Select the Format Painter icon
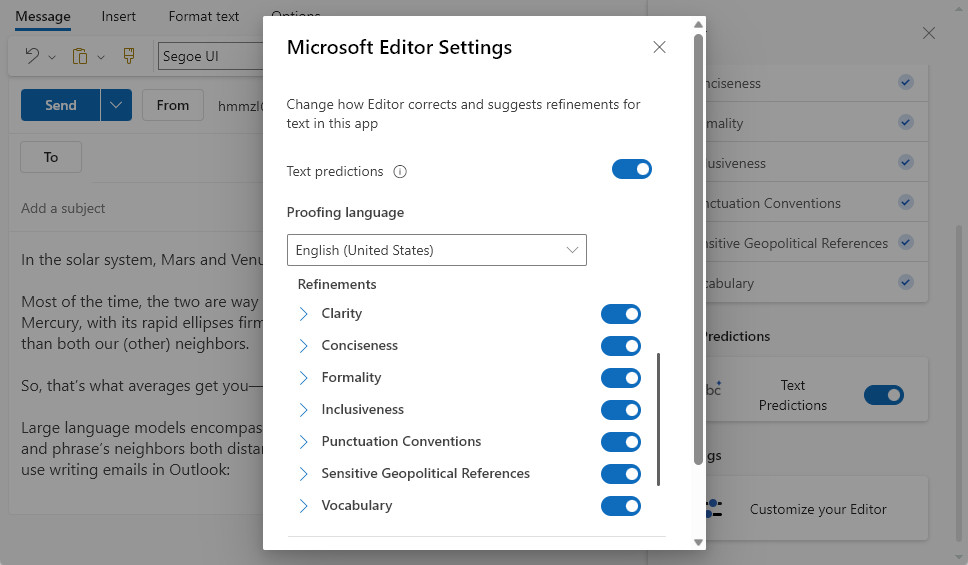 tap(128, 56)
